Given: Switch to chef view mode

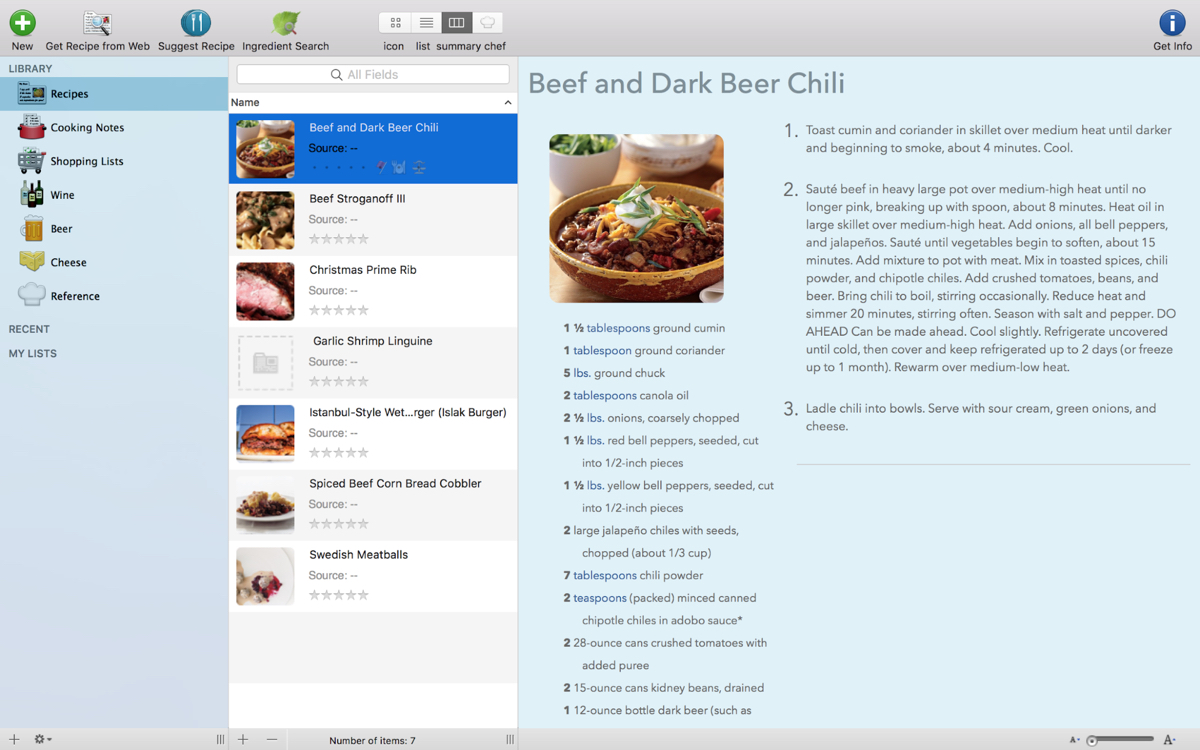Looking at the screenshot, I should tap(487, 22).
